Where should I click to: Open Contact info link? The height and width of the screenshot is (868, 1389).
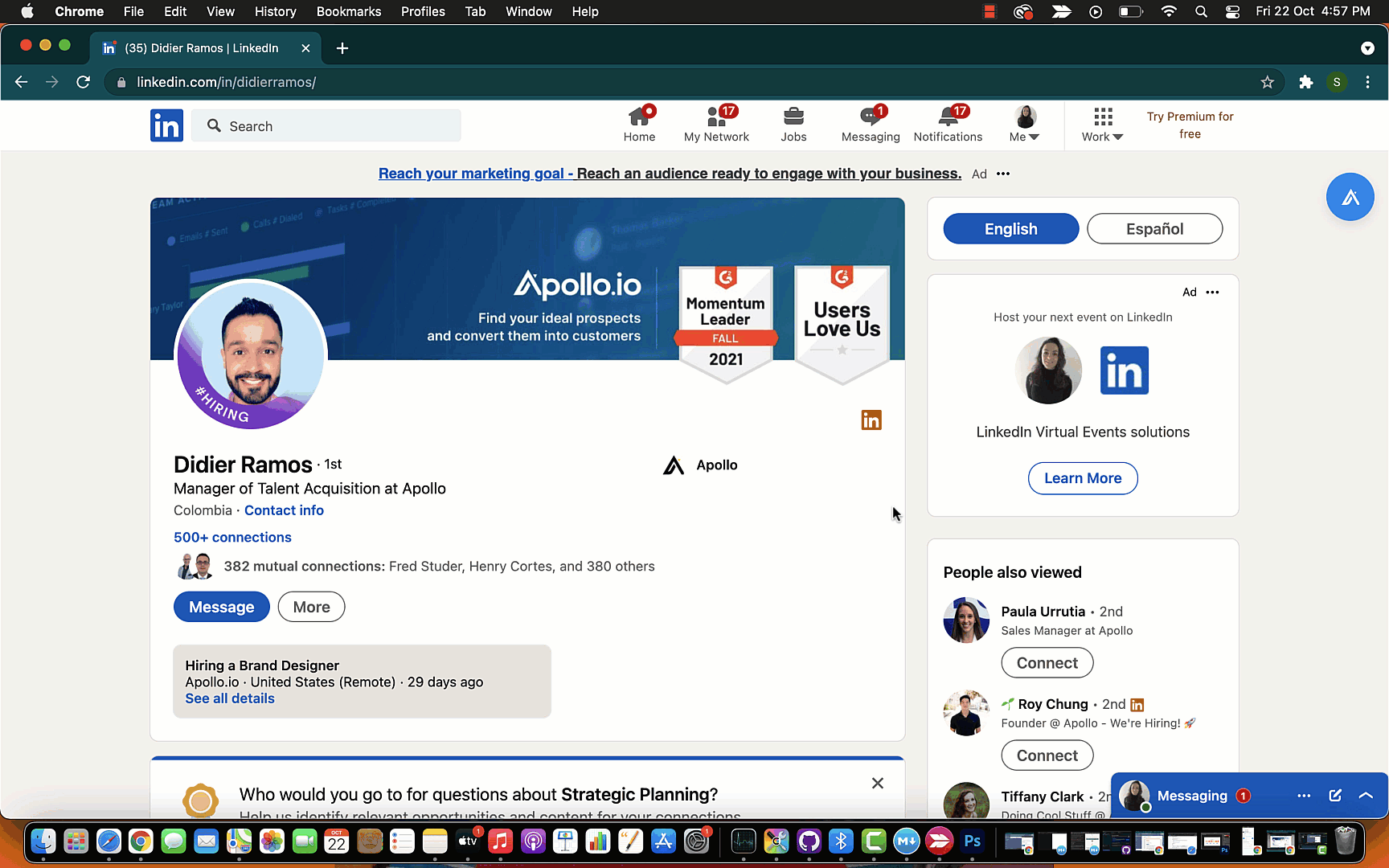point(284,510)
